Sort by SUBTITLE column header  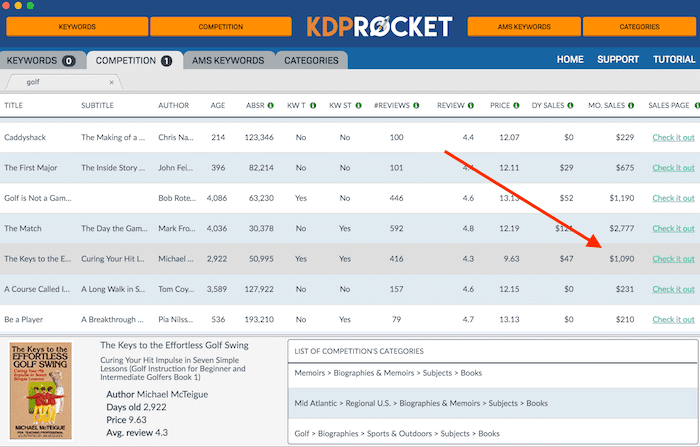[97, 105]
